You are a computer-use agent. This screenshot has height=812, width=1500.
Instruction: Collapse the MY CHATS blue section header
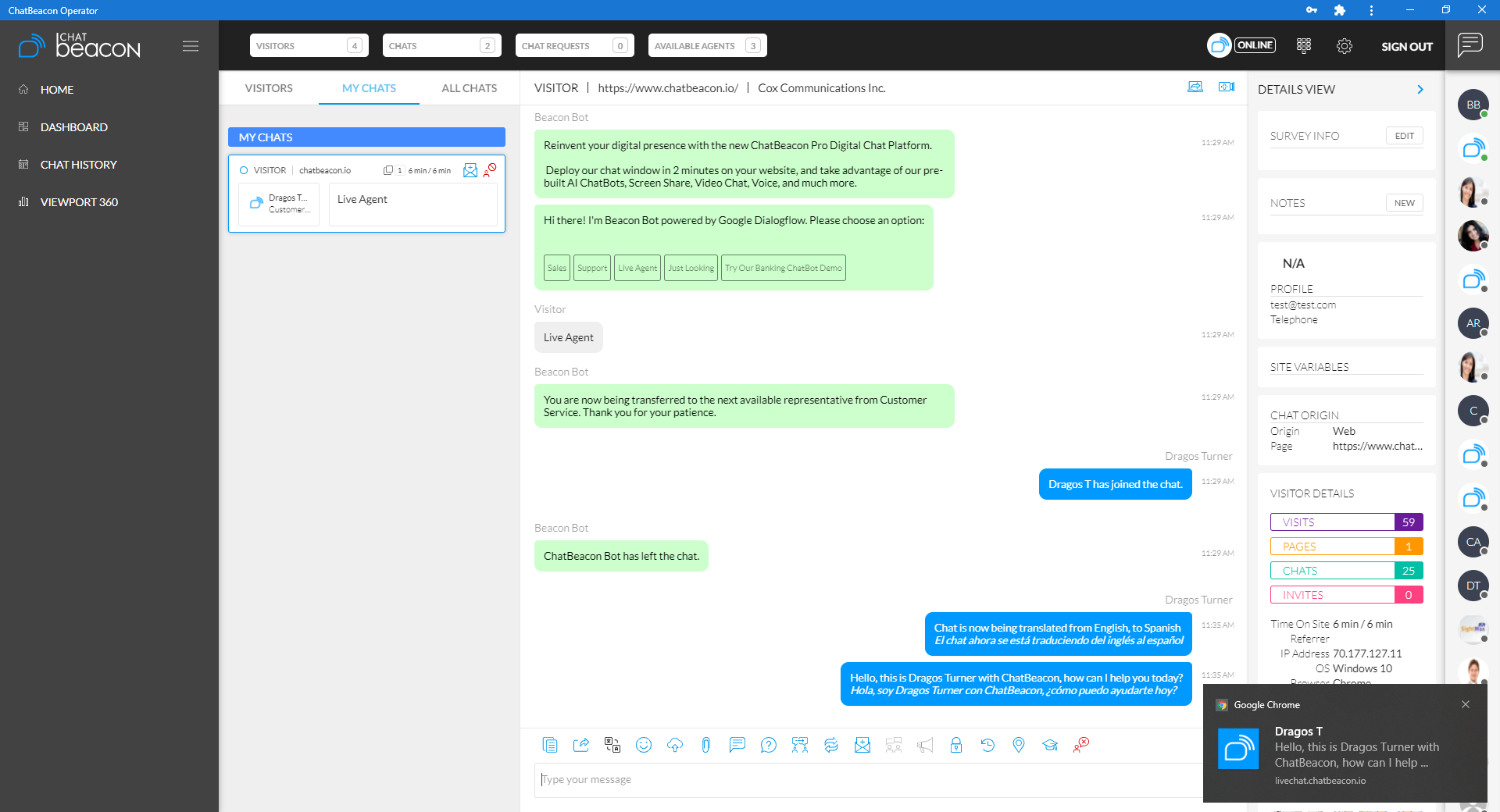[366, 137]
